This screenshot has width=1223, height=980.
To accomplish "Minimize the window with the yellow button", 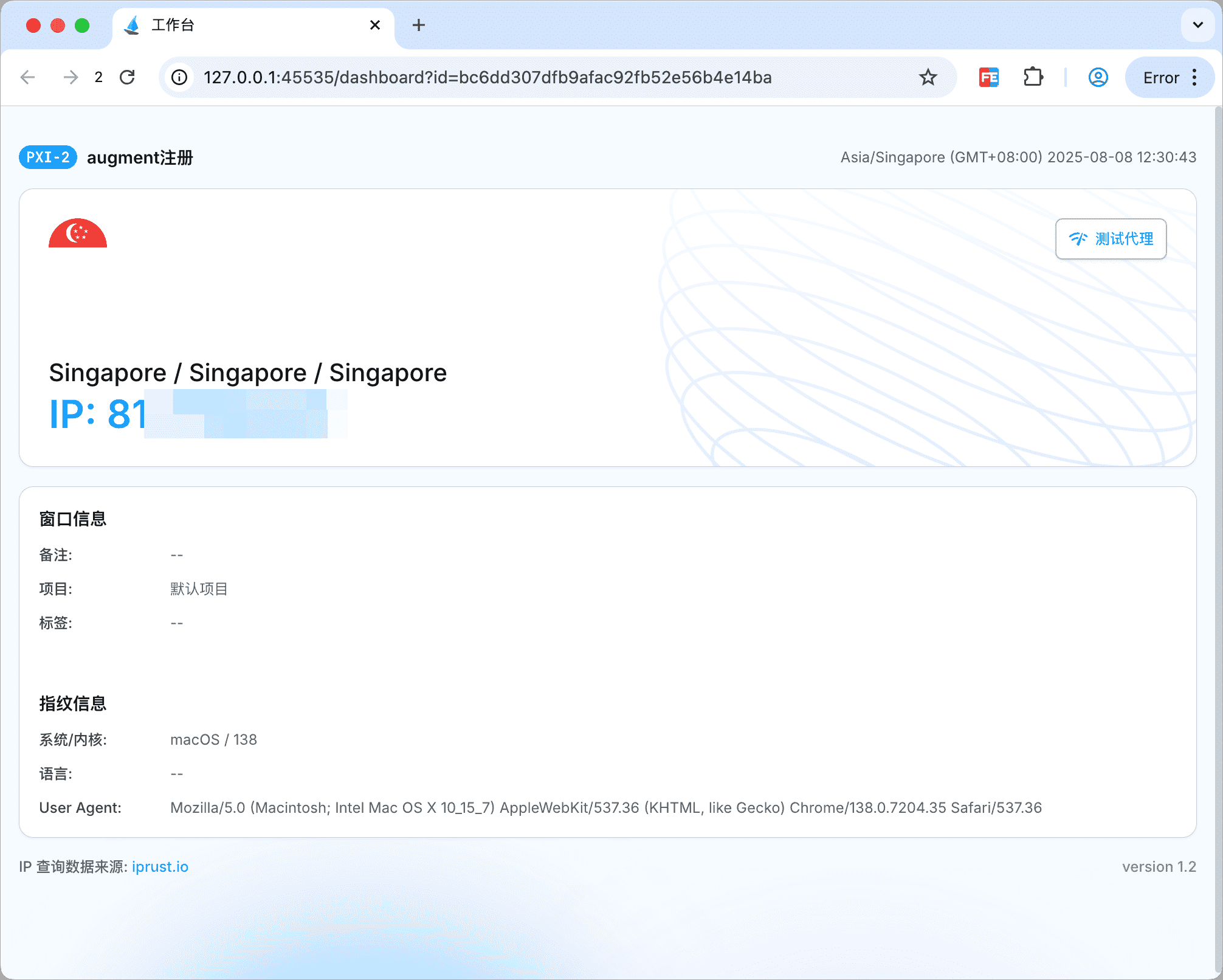I will [x=58, y=25].
